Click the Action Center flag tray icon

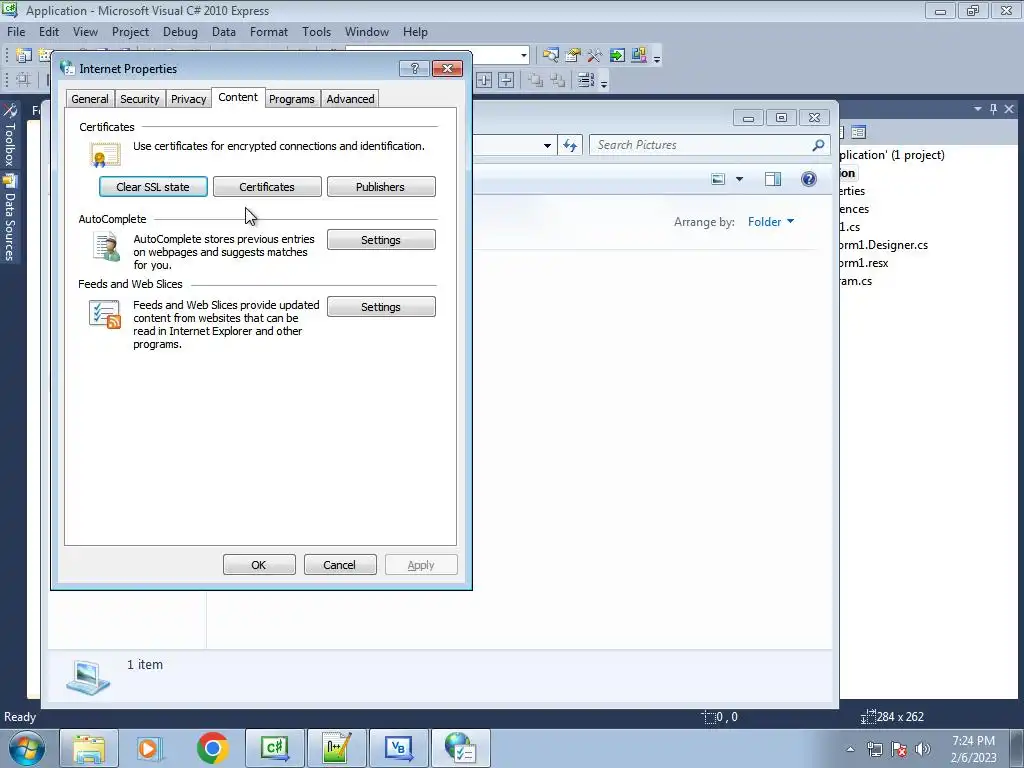[x=899, y=748]
